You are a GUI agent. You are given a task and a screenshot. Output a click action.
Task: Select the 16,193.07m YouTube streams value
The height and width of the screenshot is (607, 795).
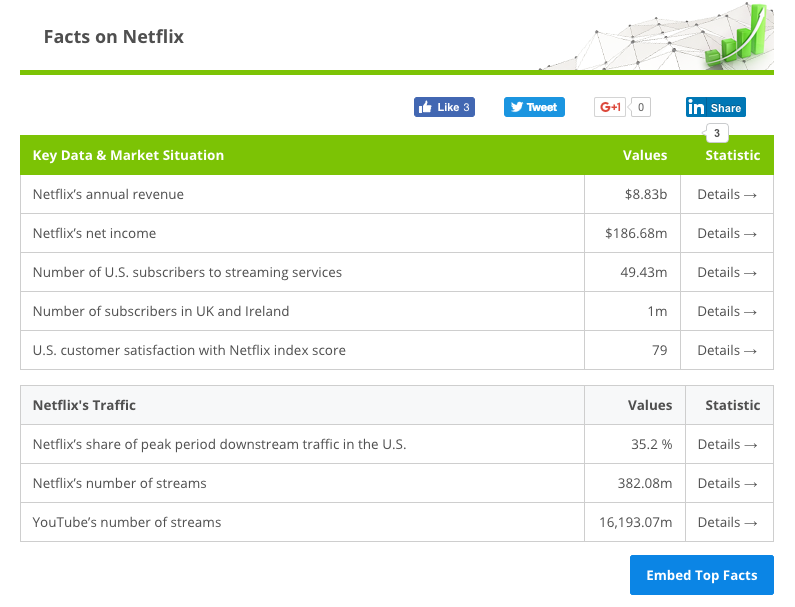click(x=635, y=522)
